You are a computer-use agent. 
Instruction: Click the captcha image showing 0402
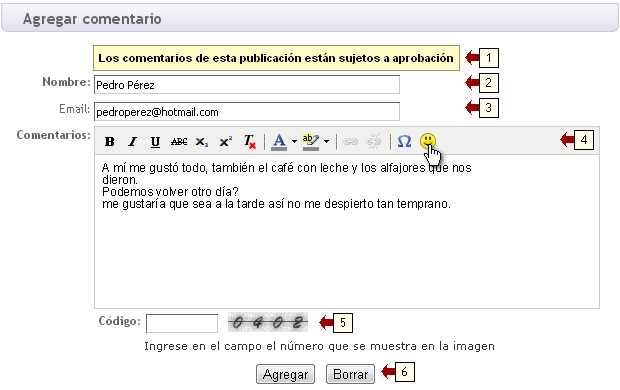(x=268, y=322)
